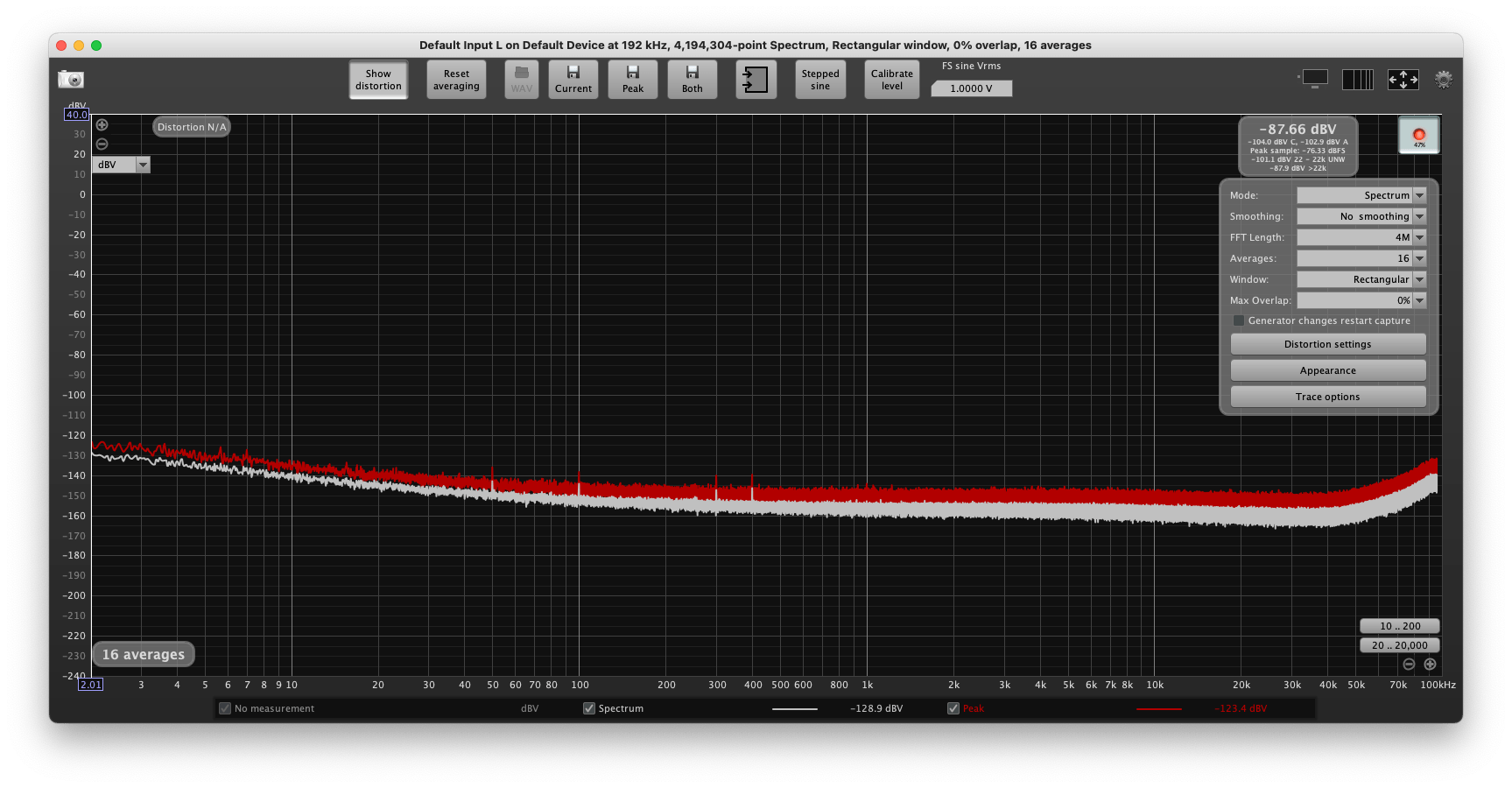The image size is (1512, 788).
Task: Click the red record button
Action: click(1419, 136)
